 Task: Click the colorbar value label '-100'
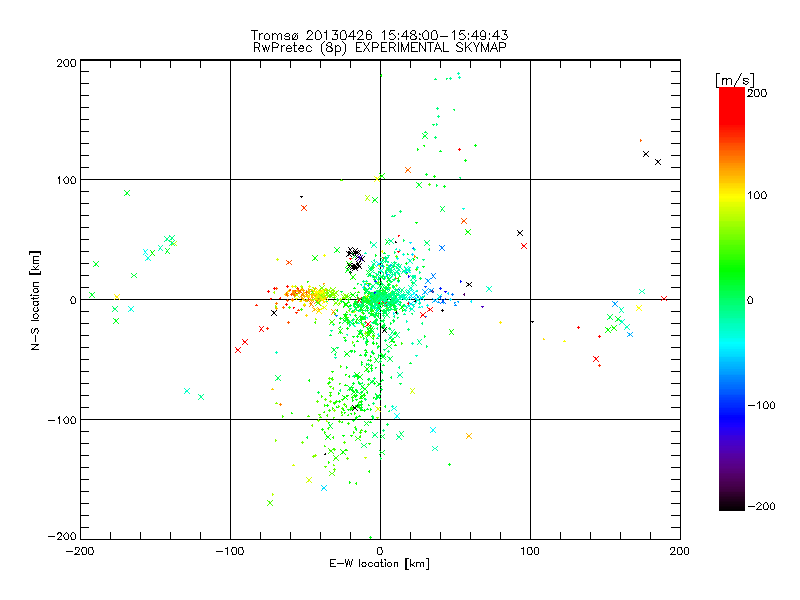coord(761,406)
